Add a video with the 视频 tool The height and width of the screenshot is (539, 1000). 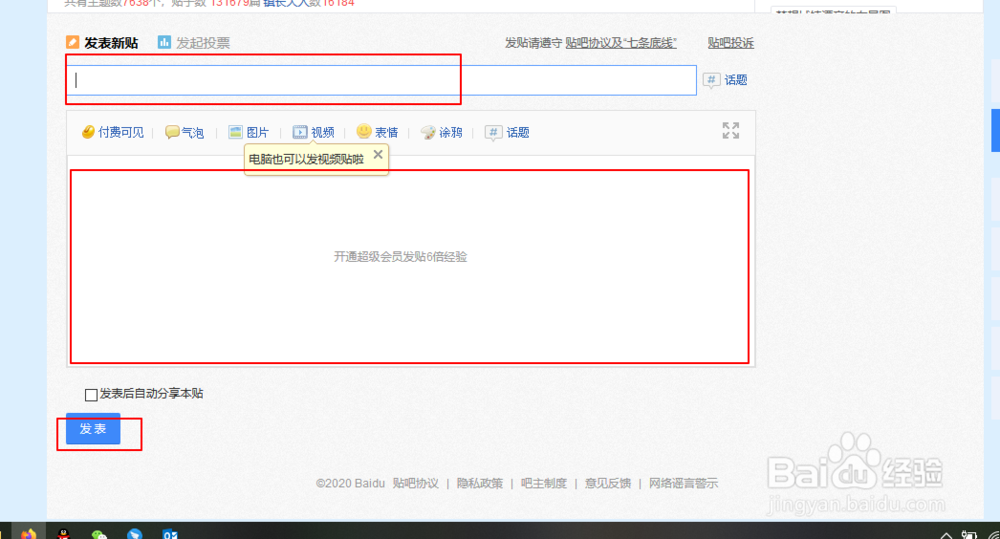pos(313,132)
